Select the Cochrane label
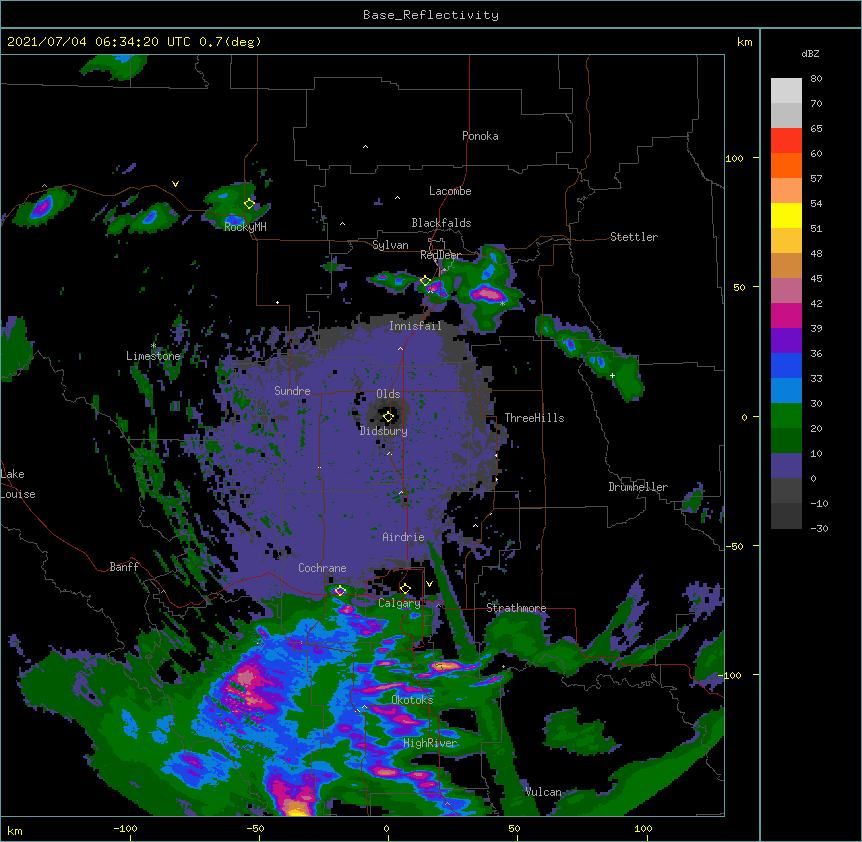Viewport: 862px width, 842px height. click(322, 568)
